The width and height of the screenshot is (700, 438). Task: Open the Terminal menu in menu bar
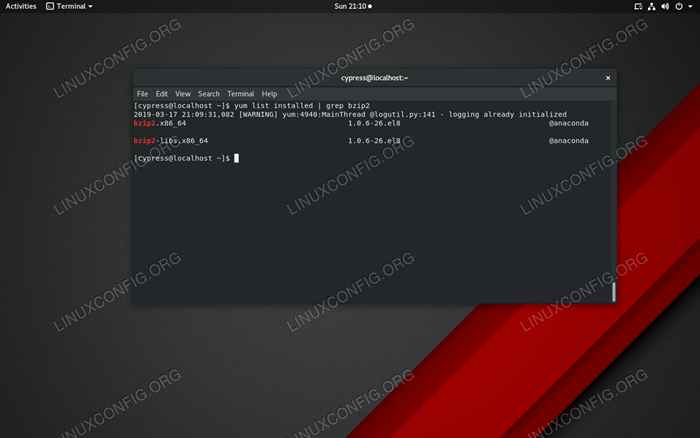coord(240,94)
